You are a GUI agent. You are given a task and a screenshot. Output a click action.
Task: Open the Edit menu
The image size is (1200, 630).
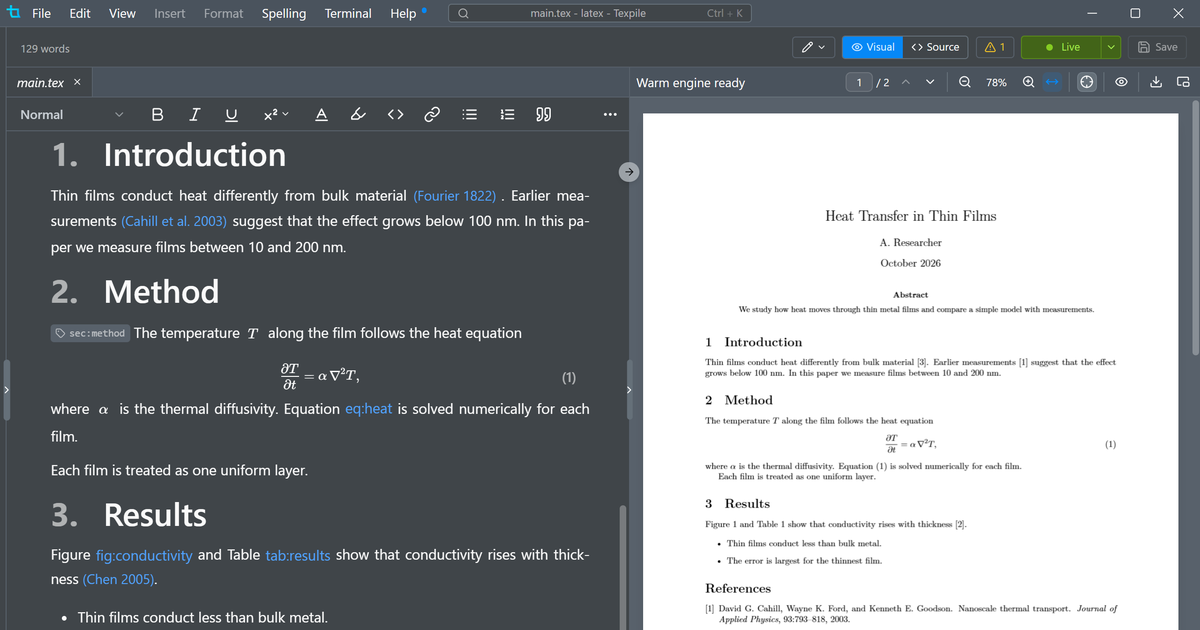click(80, 13)
